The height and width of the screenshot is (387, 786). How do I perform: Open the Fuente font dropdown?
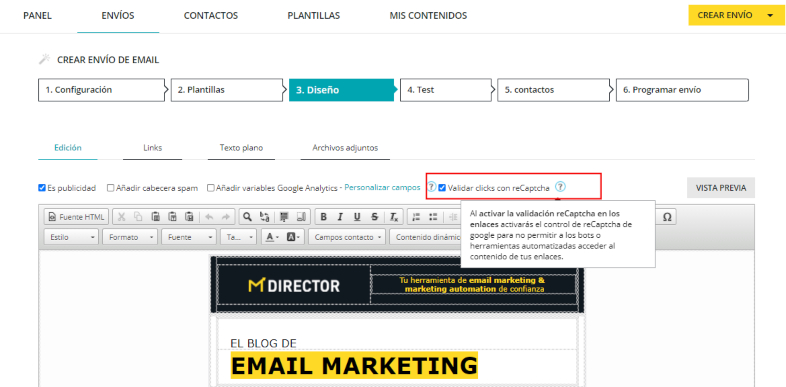(189, 237)
